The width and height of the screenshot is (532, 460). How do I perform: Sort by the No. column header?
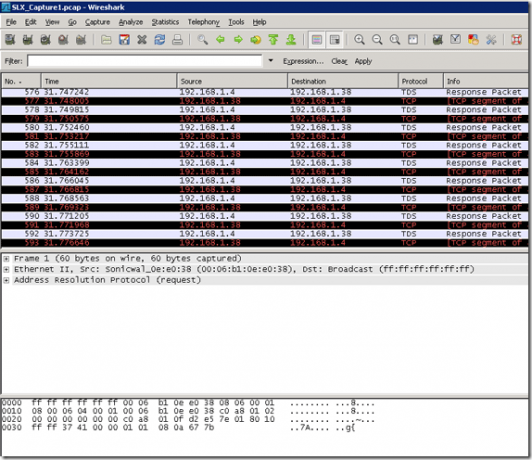click(x=21, y=81)
